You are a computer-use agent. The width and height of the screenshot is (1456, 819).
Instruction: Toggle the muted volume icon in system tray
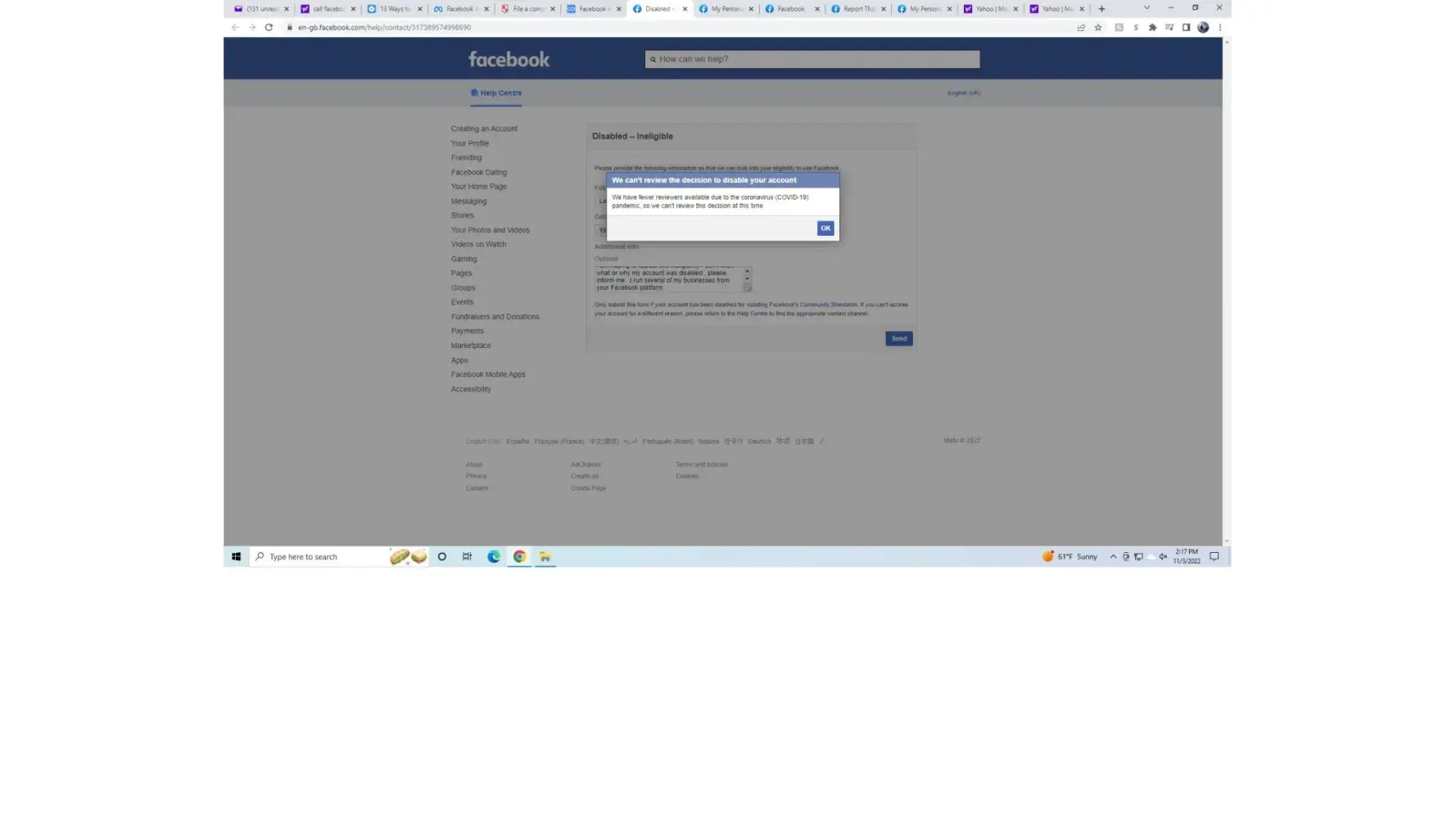[x=1163, y=557]
